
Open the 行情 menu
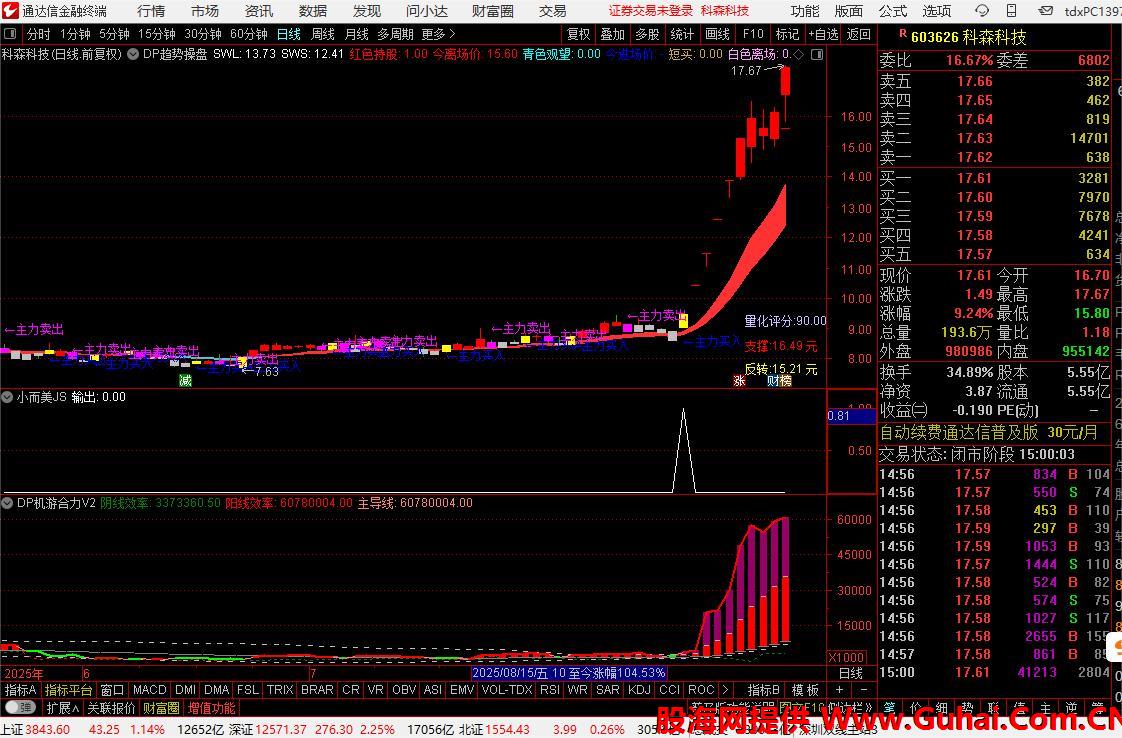[x=150, y=11]
